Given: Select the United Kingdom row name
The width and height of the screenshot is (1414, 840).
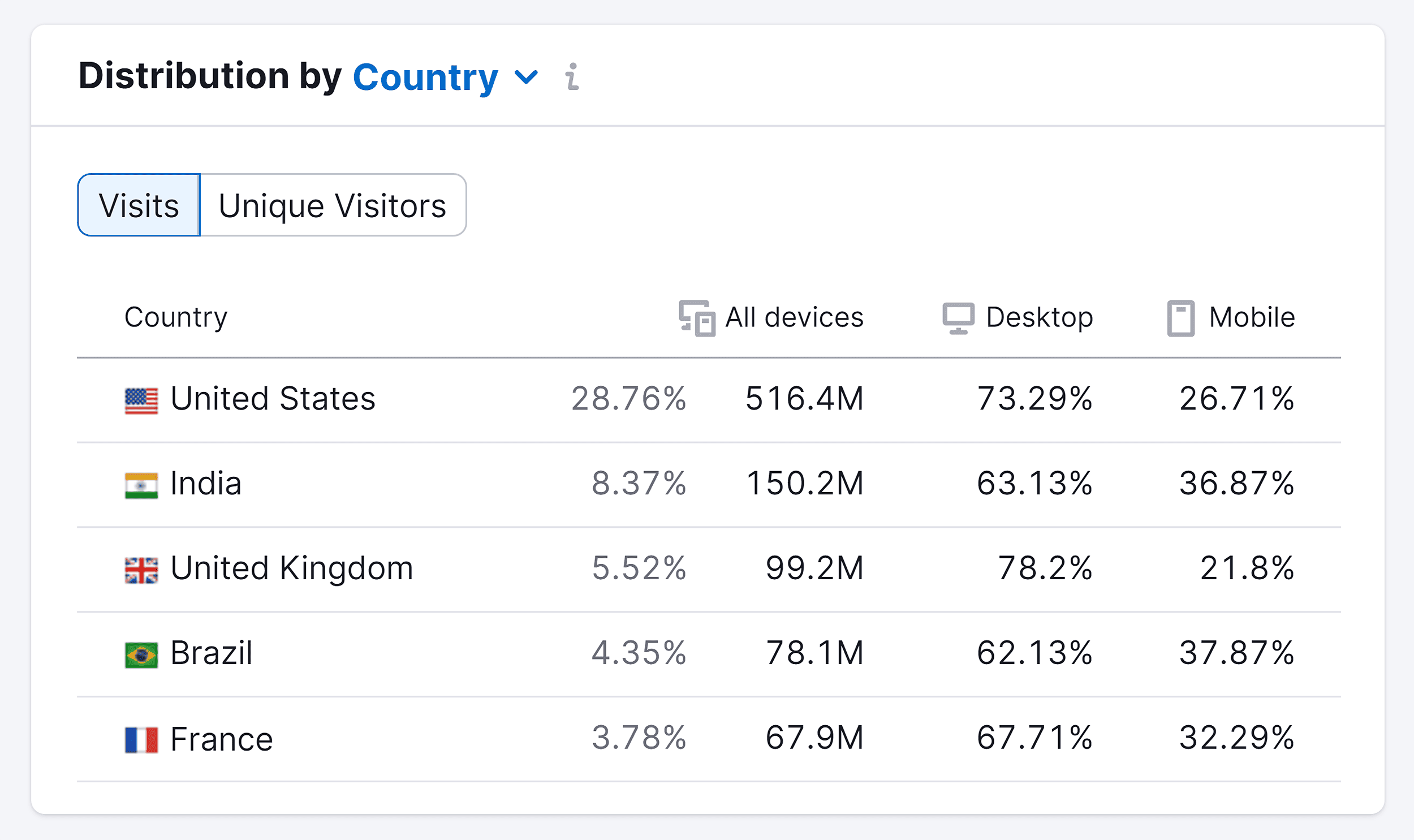Looking at the screenshot, I should tap(291, 568).
